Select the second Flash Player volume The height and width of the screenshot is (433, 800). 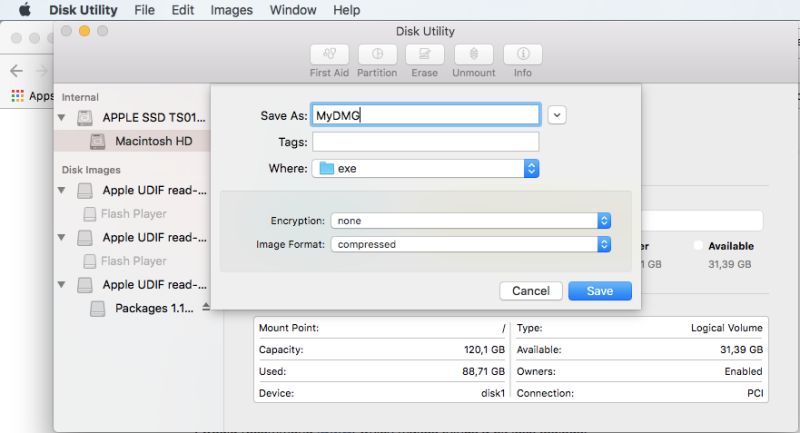point(133,261)
